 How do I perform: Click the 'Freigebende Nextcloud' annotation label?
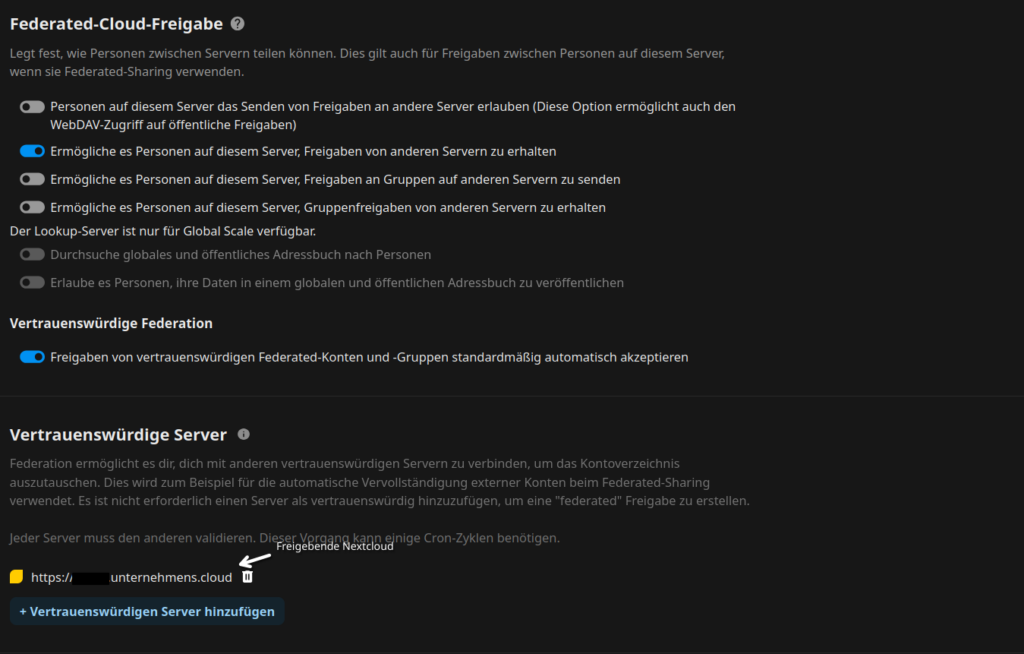coord(334,546)
